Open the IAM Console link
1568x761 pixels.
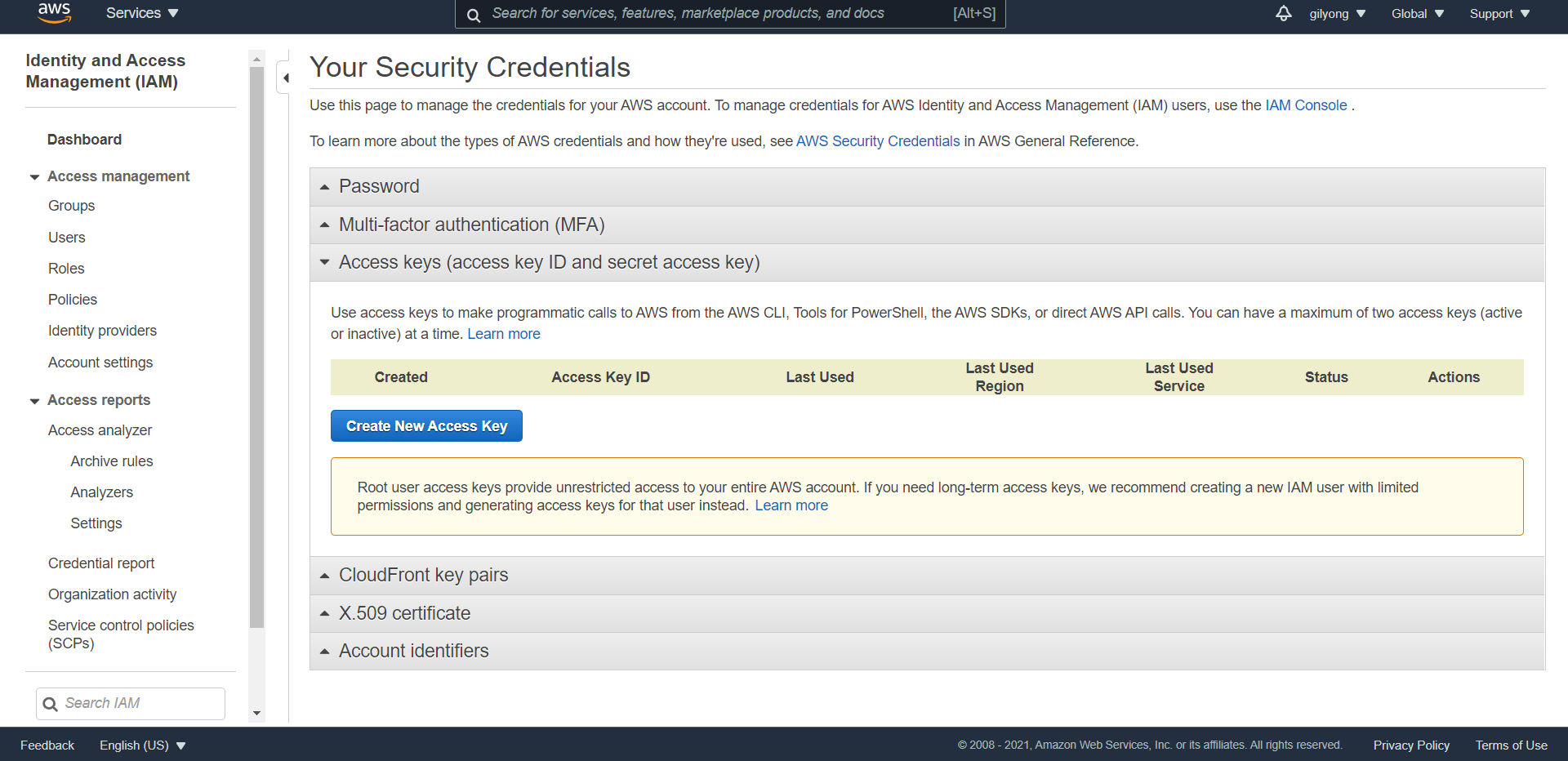pyautogui.click(x=1306, y=105)
